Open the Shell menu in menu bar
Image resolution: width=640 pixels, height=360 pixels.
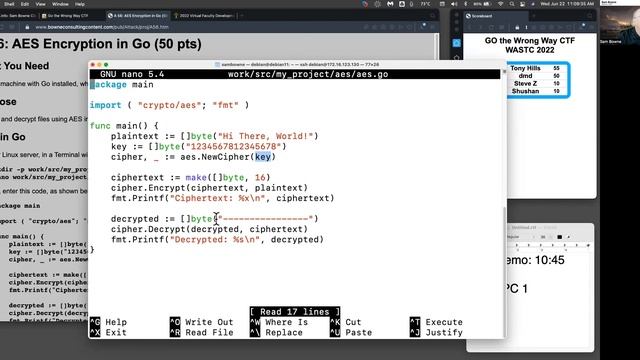[9, 4]
